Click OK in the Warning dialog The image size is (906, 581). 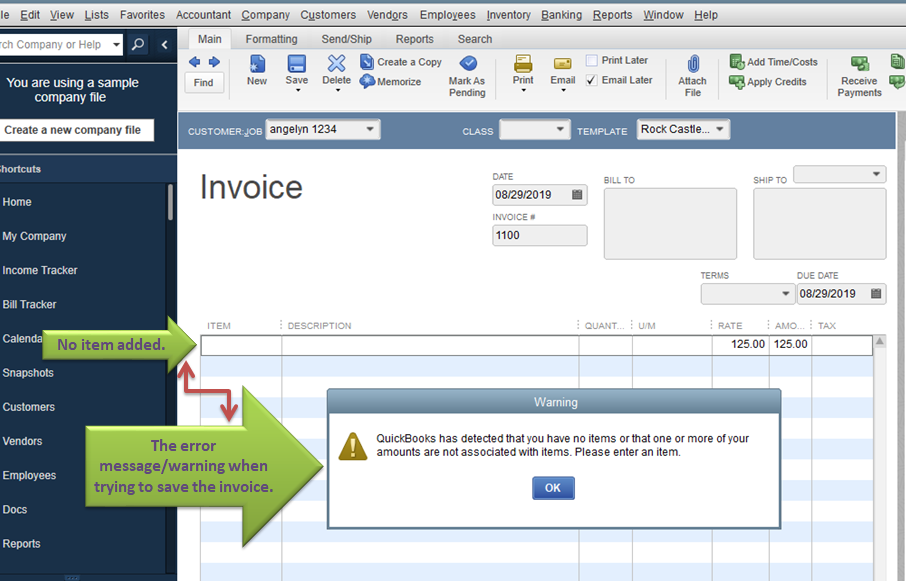pos(553,488)
